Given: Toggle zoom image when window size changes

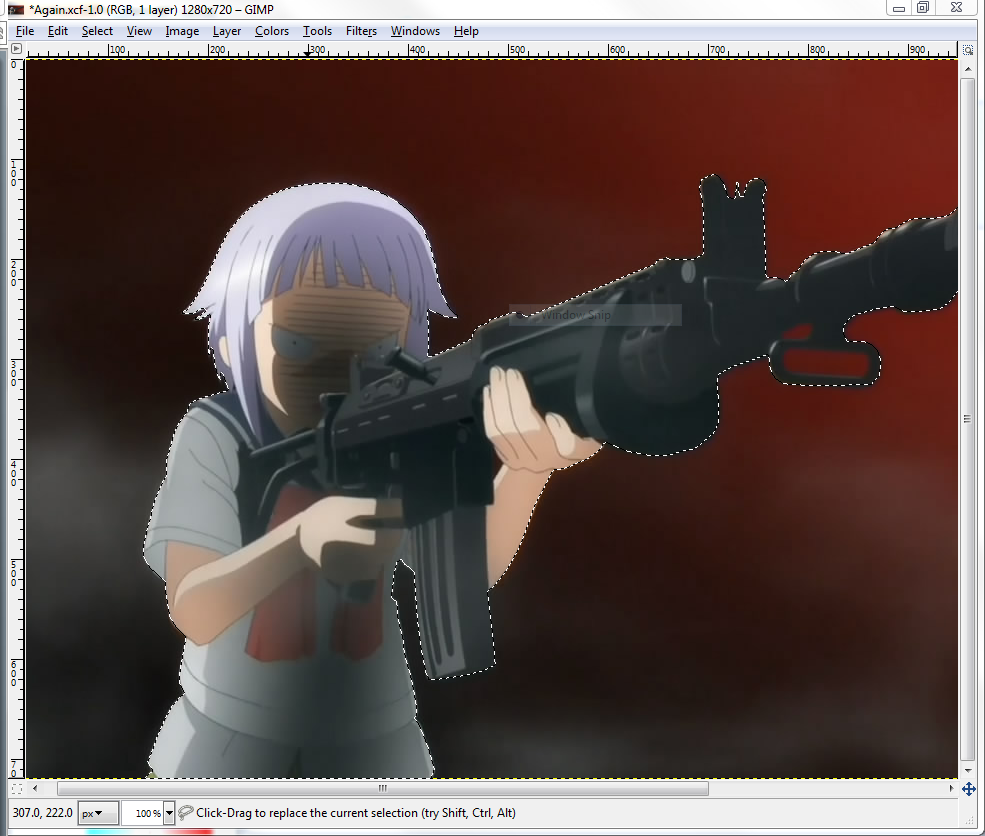Looking at the screenshot, I should pos(968,50).
